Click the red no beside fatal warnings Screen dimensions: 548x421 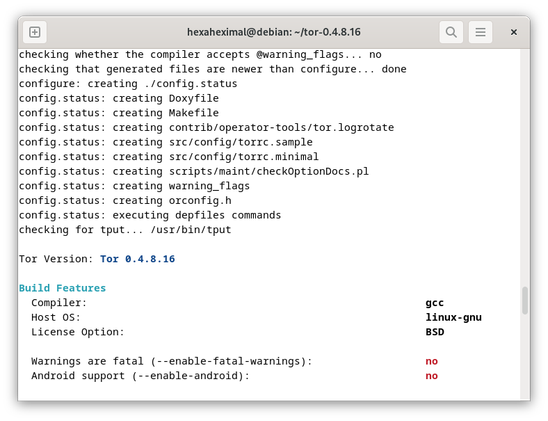pyautogui.click(x=432, y=361)
